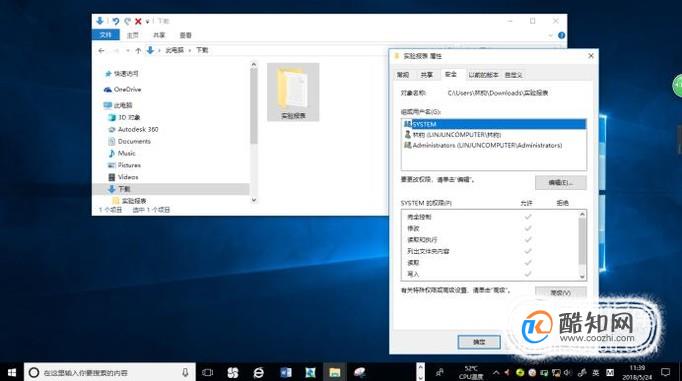
Task: Select the 安全 tab in the properties dialog
Action: [x=451, y=74]
